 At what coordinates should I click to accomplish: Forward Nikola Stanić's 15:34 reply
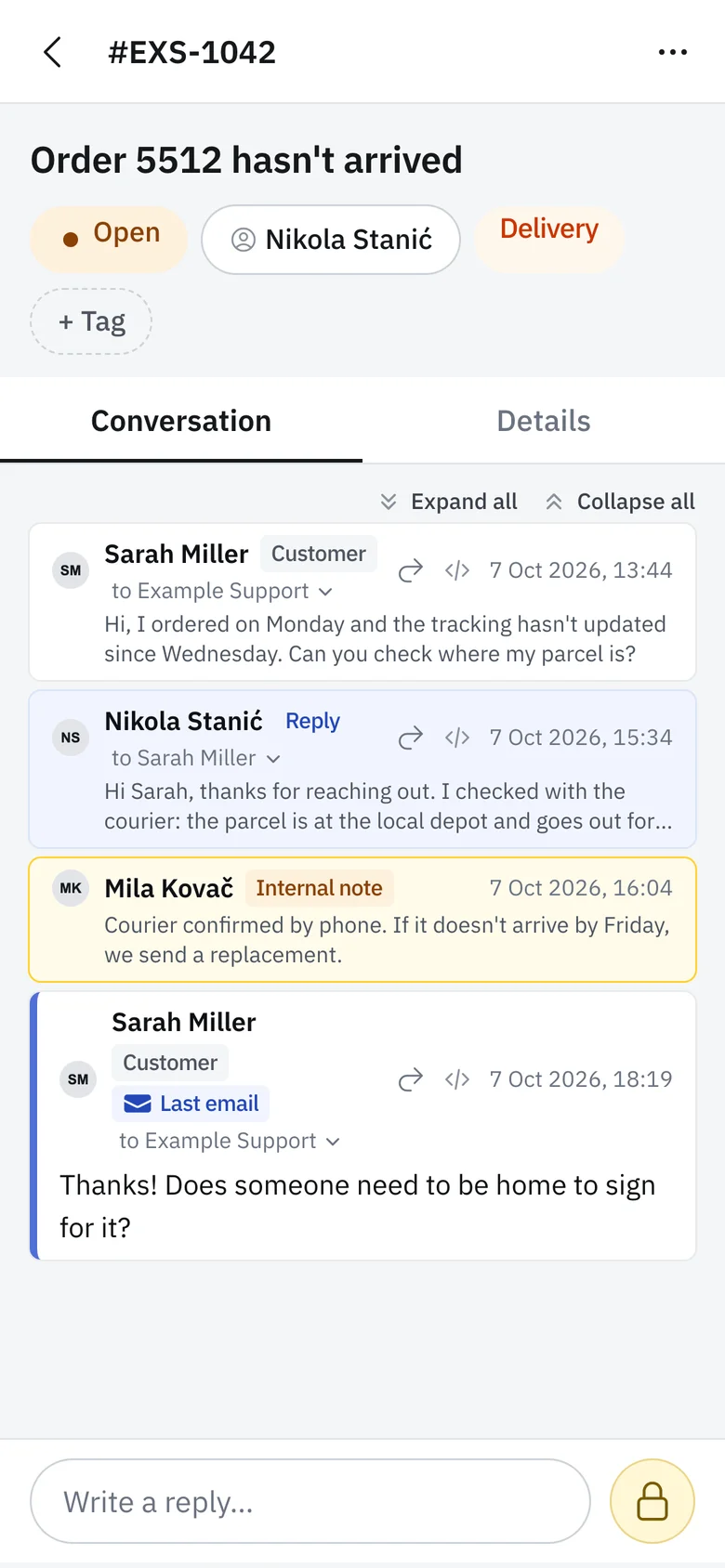tap(411, 738)
